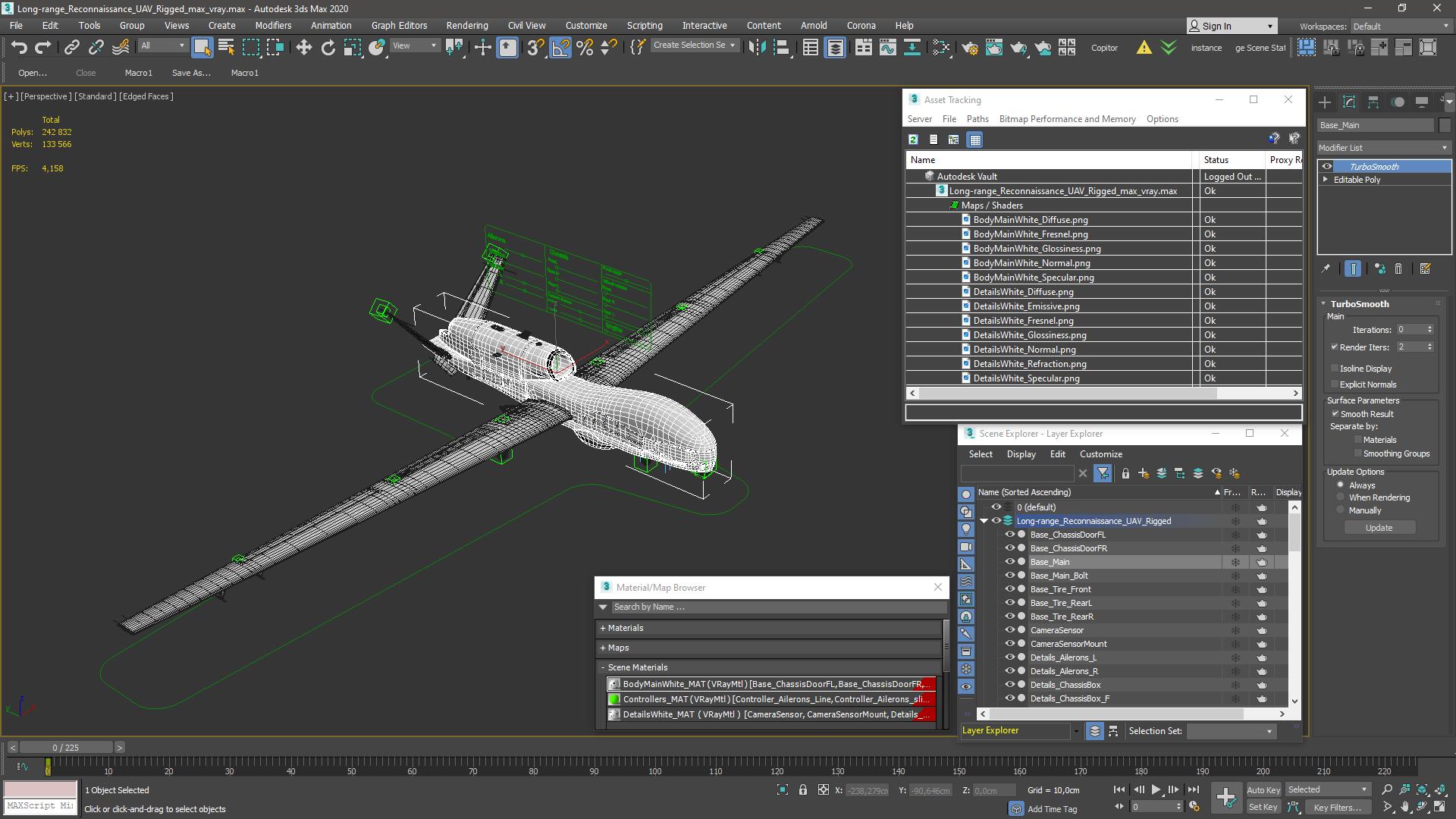Open the View reference coordinate dropdown
The width and height of the screenshot is (1456, 819).
(x=414, y=46)
